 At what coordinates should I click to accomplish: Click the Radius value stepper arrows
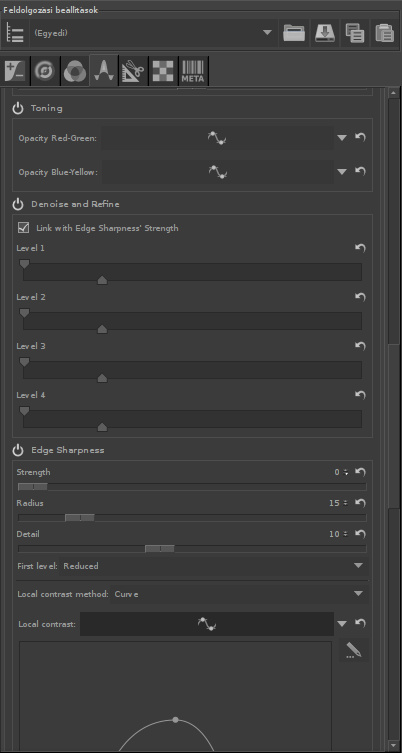click(346, 503)
